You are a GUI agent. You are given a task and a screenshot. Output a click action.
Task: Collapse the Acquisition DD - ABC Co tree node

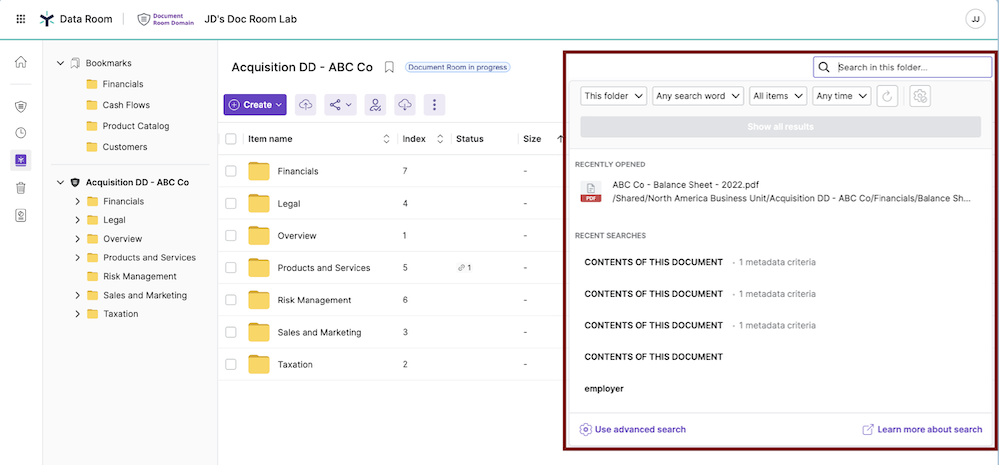click(61, 182)
